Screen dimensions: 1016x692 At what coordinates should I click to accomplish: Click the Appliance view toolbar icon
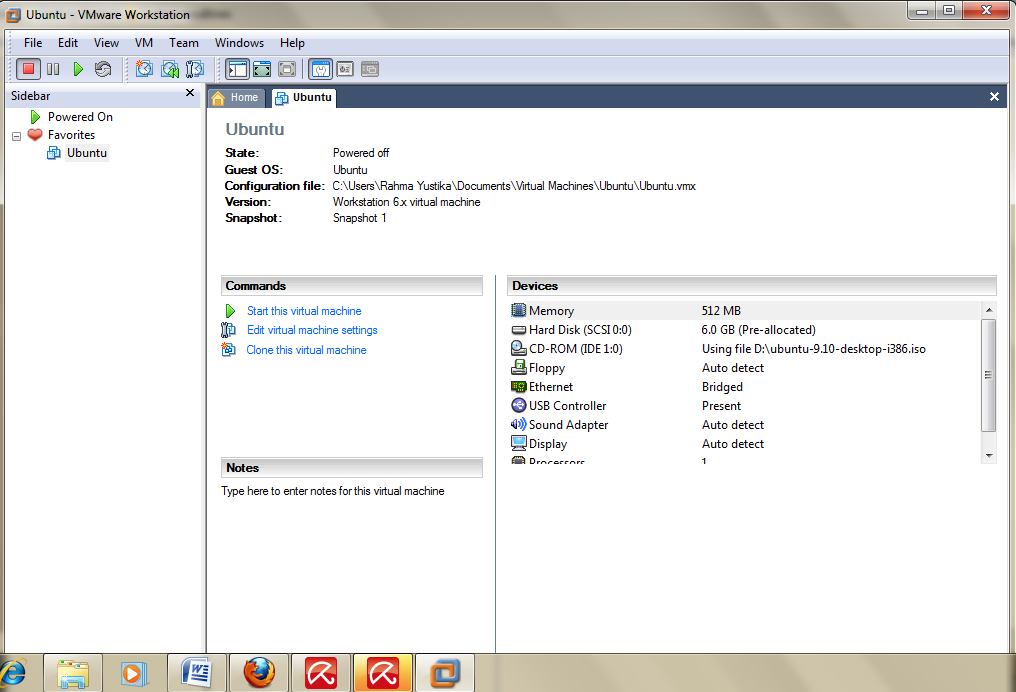[345, 69]
